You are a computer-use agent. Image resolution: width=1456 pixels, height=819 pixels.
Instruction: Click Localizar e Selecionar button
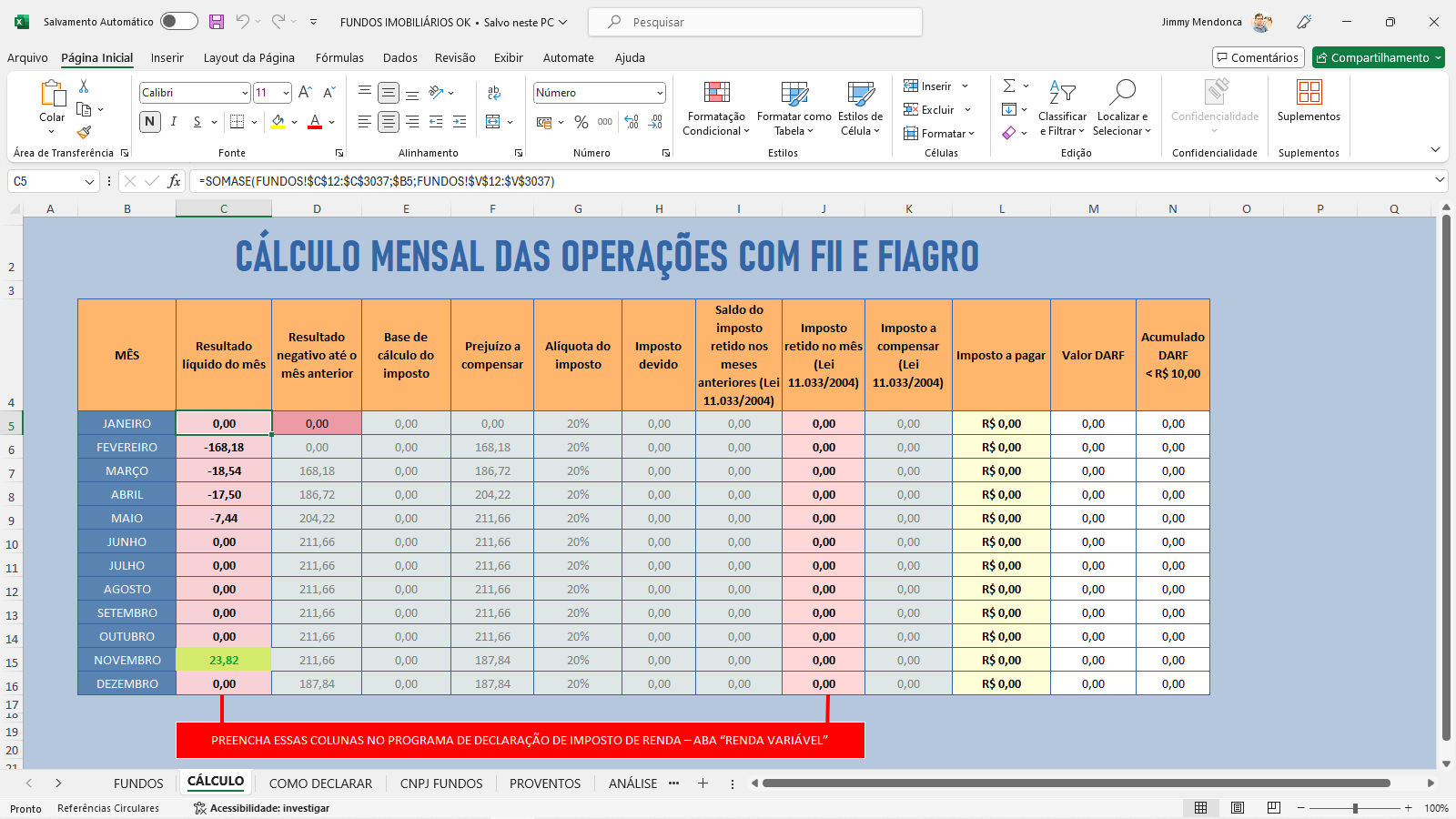coord(1122,107)
